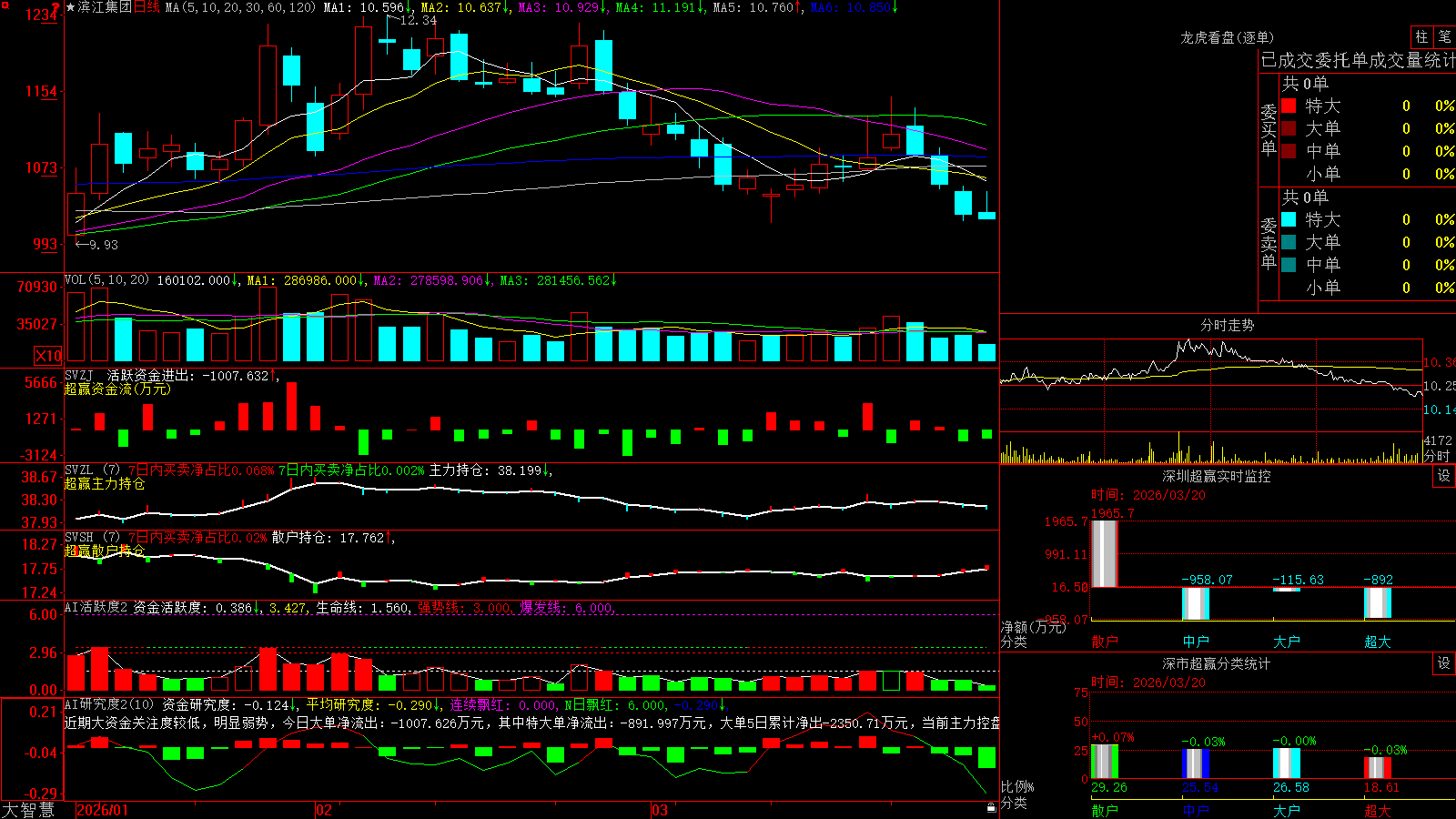Click the star beside 滨江集团
The height and width of the screenshot is (819, 1456).
point(70,7)
